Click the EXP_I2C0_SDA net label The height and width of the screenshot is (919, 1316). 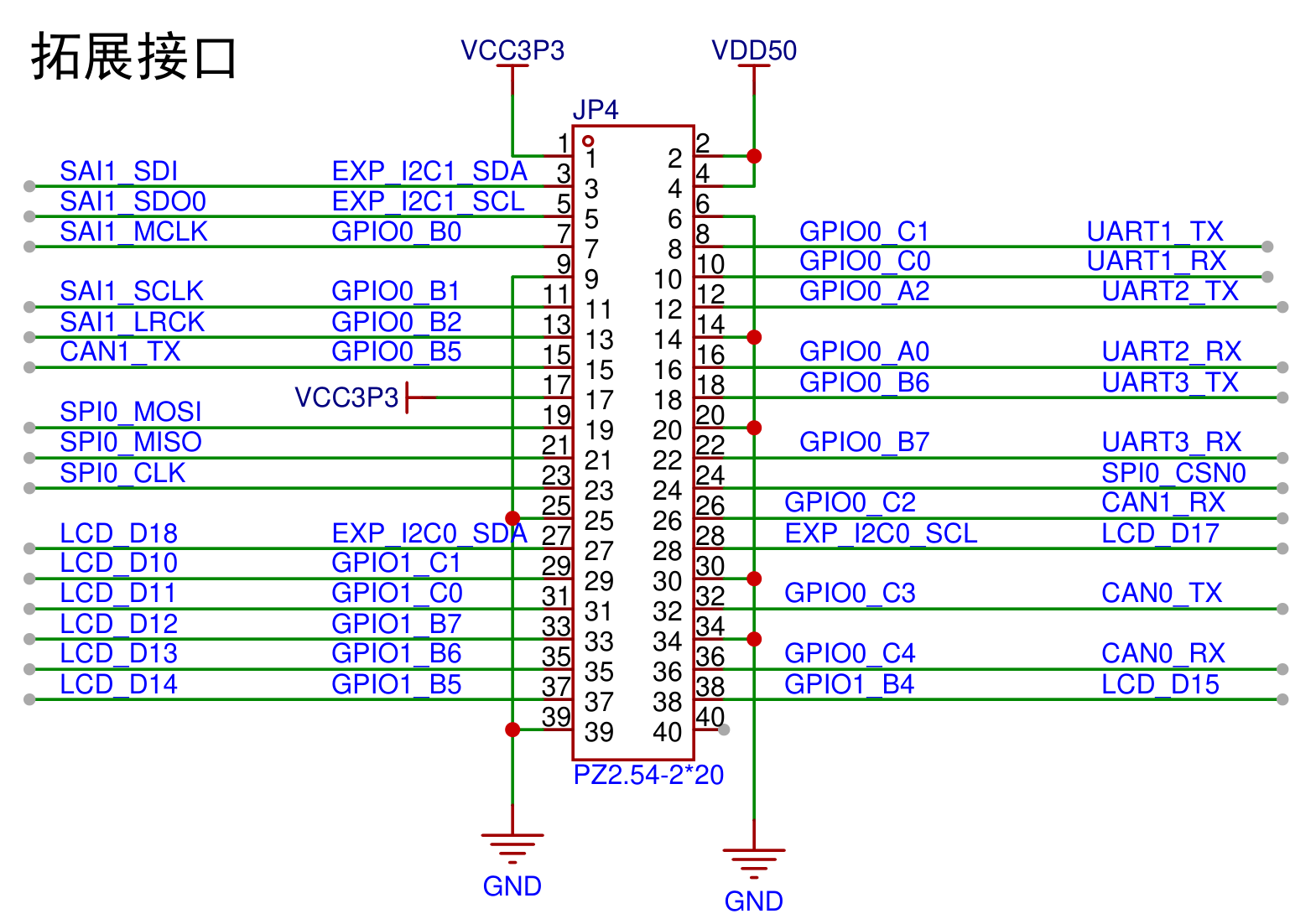pyautogui.click(x=429, y=533)
